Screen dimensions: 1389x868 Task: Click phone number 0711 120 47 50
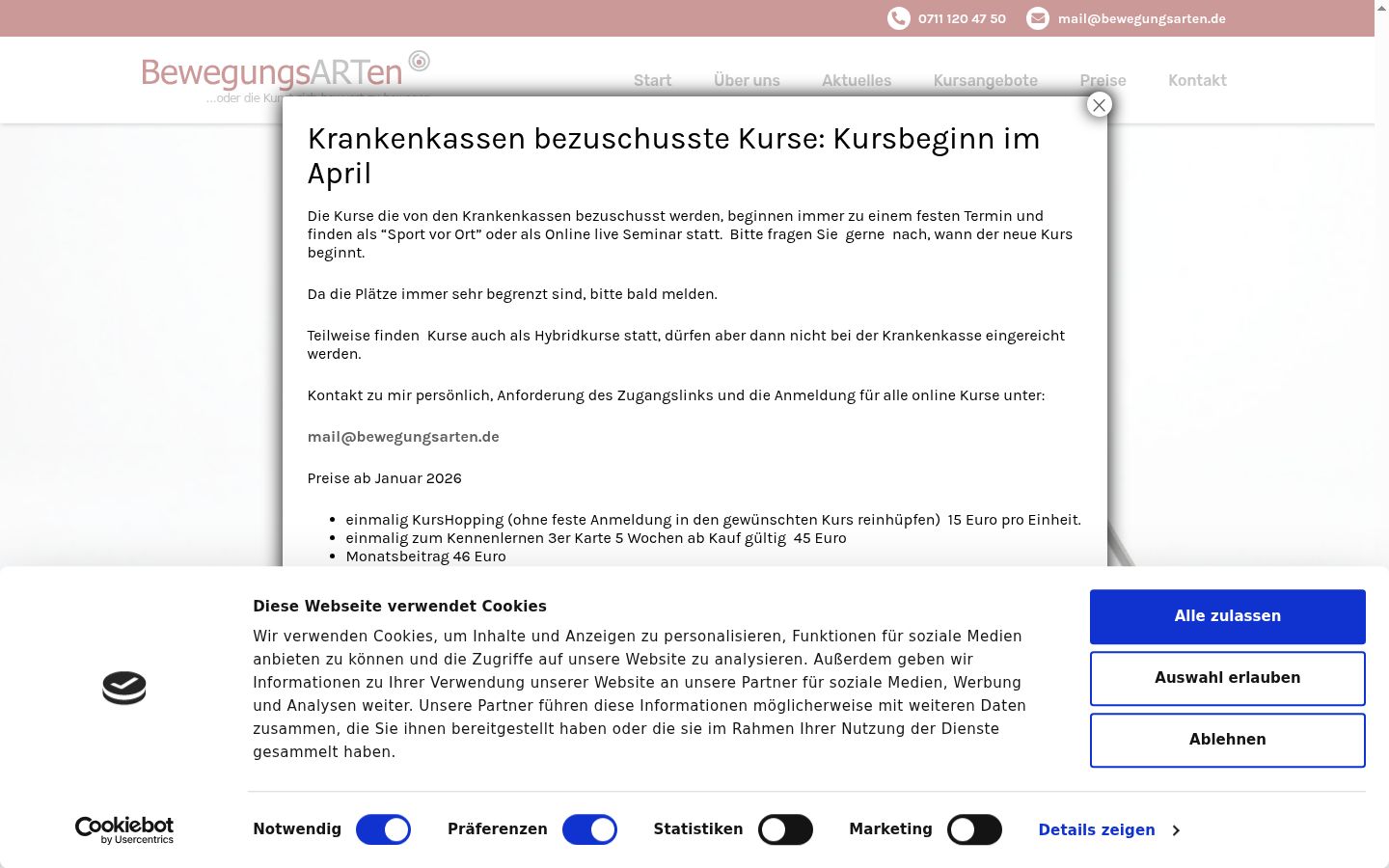[962, 18]
